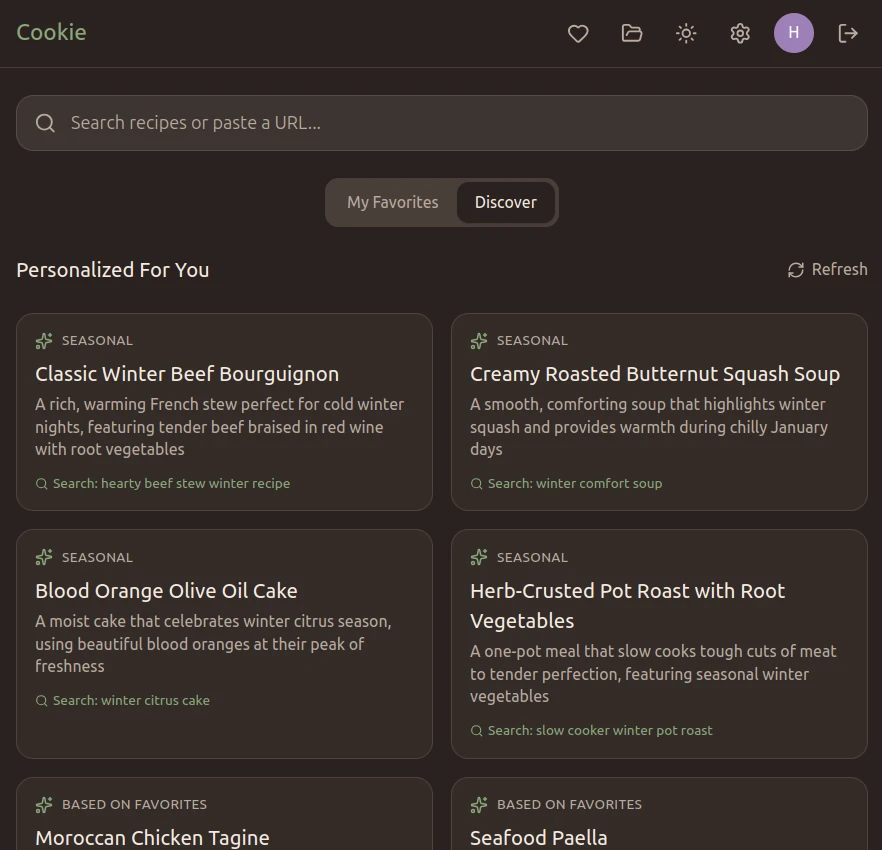Click the recipe search input field
This screenshot has height=850, width=882.
point(441,122)
